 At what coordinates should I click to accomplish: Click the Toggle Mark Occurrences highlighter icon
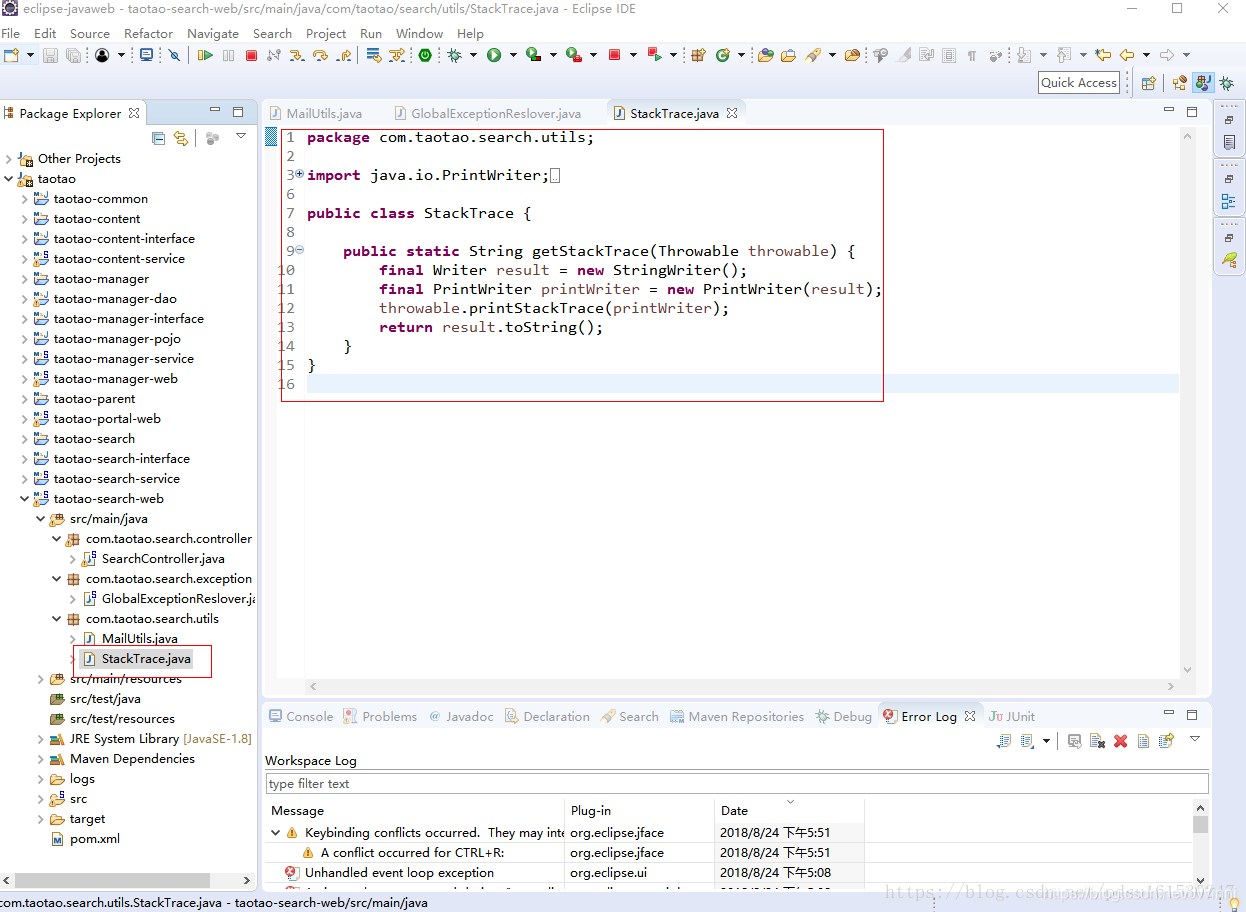click(x=904, y=55)
